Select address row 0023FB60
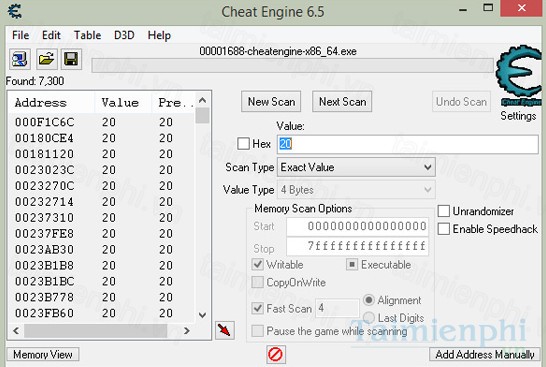 pos(101,313)
